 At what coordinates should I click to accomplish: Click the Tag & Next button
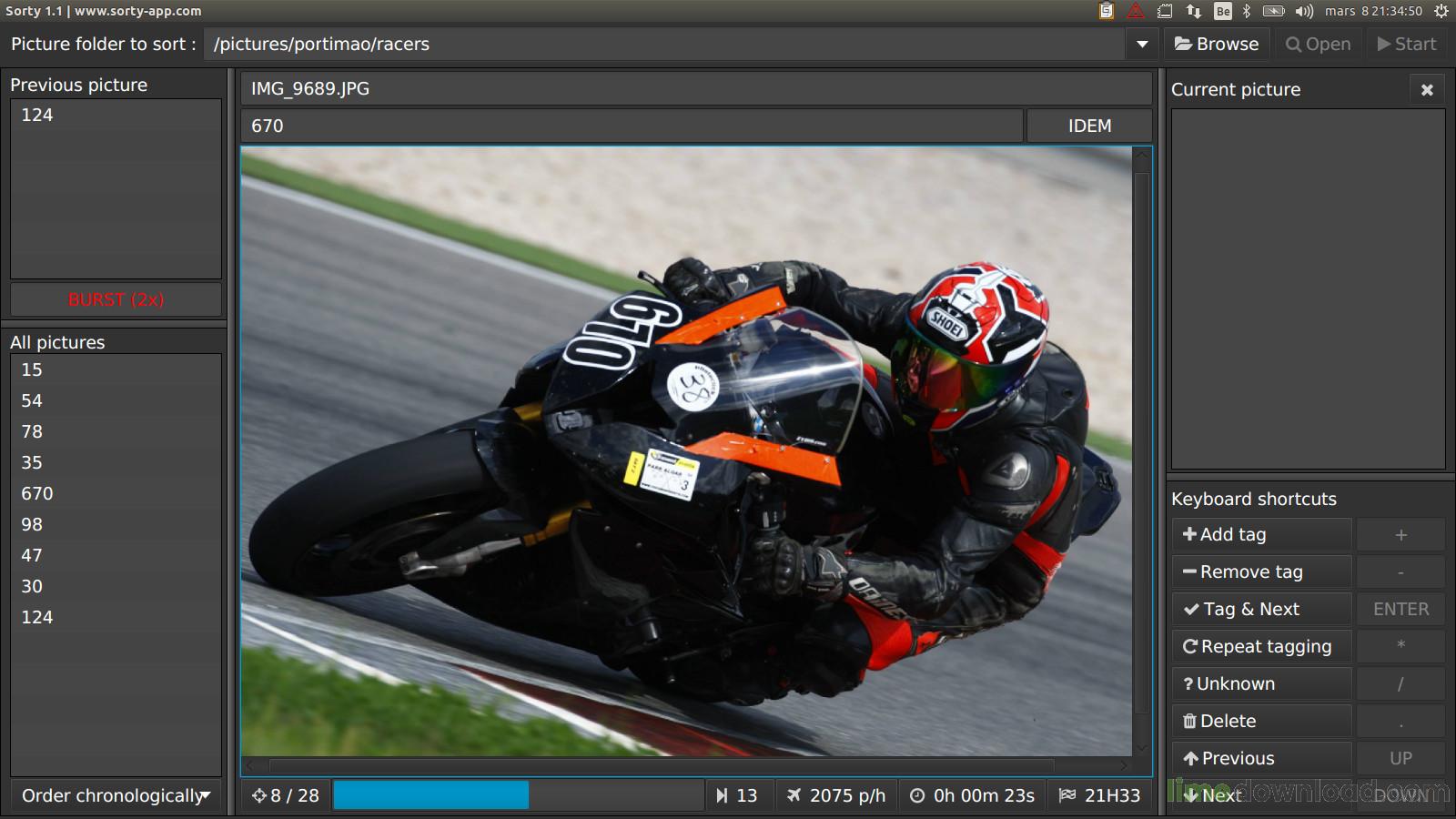(1260, 610)
